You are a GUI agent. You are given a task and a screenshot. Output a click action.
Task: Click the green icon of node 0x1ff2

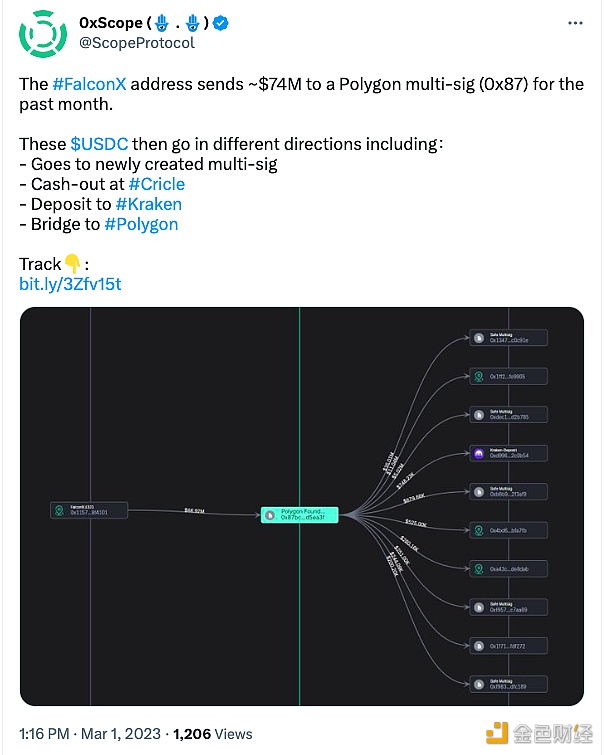click(x=479, y=377)
